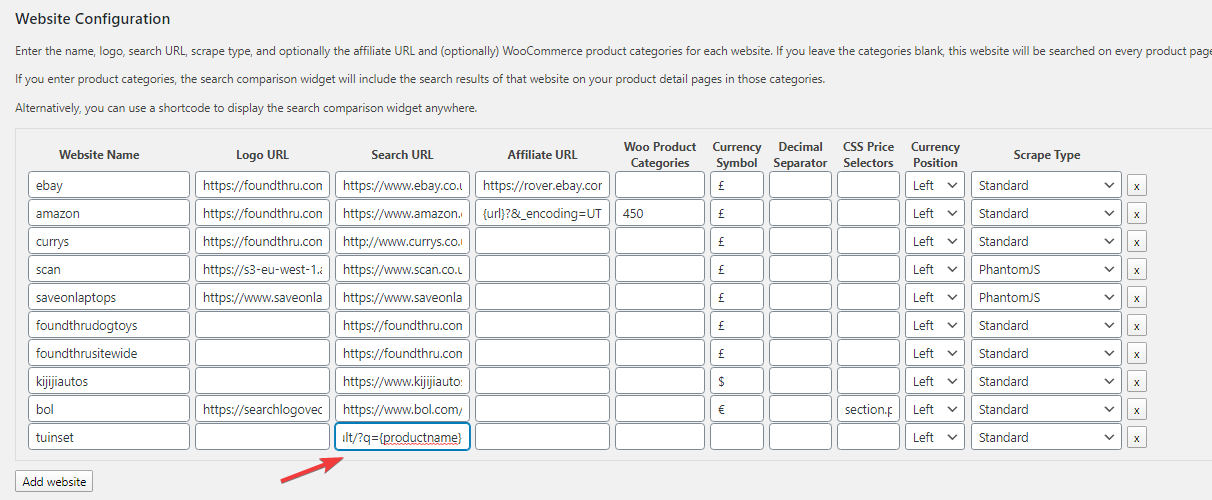
Task: Delete the amazon row using x
Action: (1137, 213)
